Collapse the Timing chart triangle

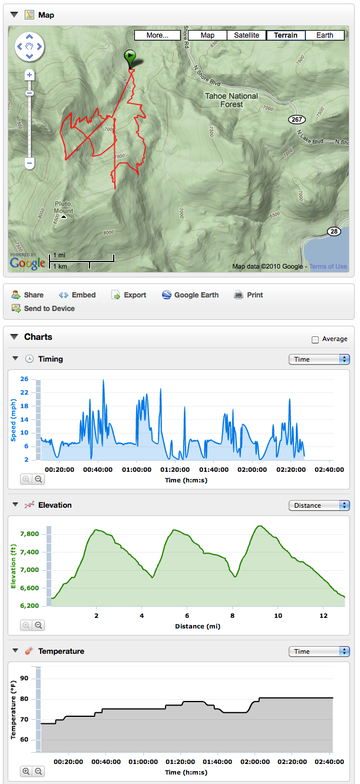[15, 358]
